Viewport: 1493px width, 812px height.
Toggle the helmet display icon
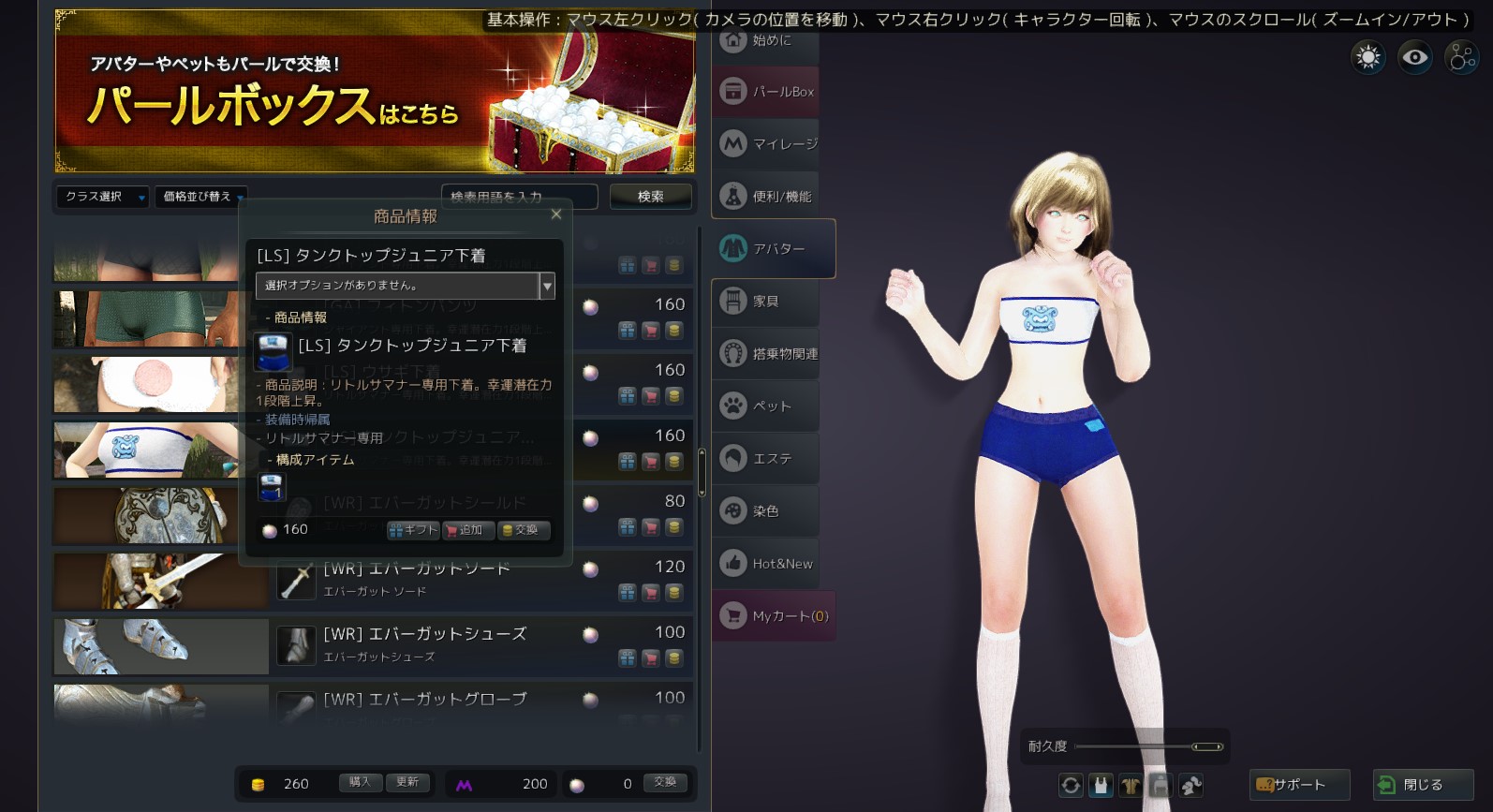pyautogui.click(x=1190, y=786)
